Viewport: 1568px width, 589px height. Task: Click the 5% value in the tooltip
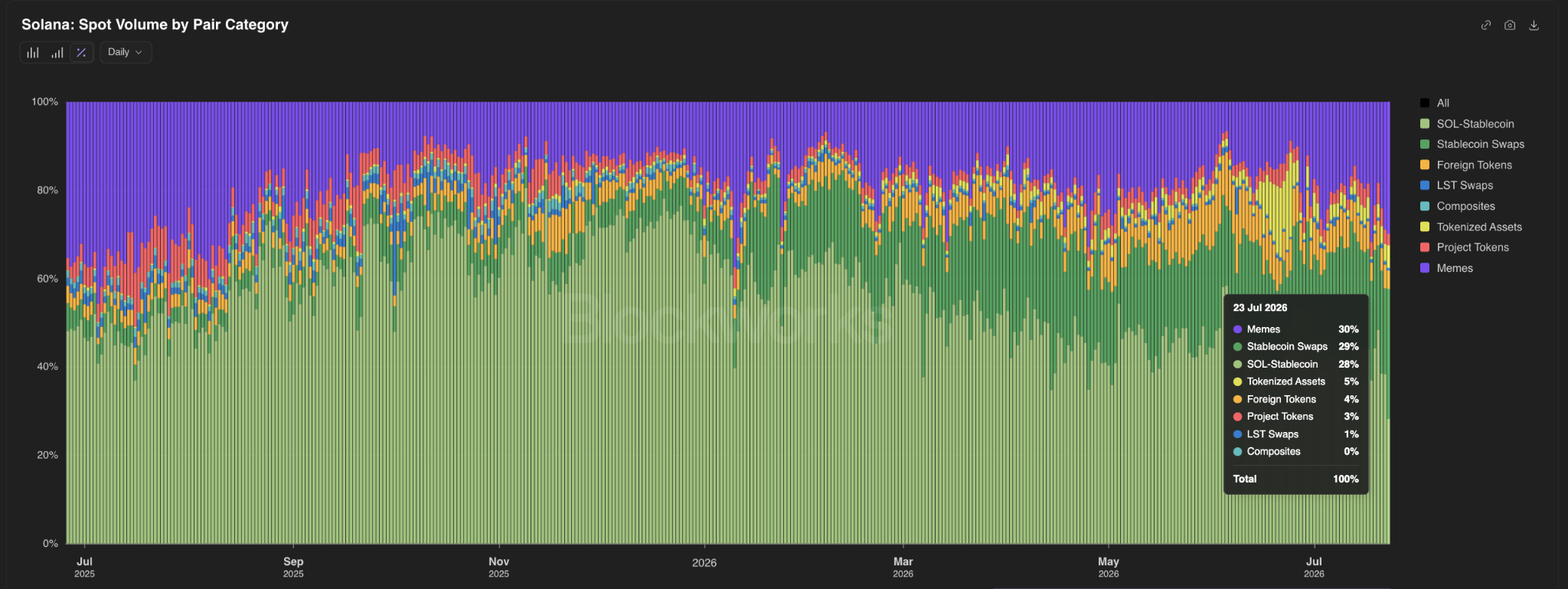[x=1351, y=381]
